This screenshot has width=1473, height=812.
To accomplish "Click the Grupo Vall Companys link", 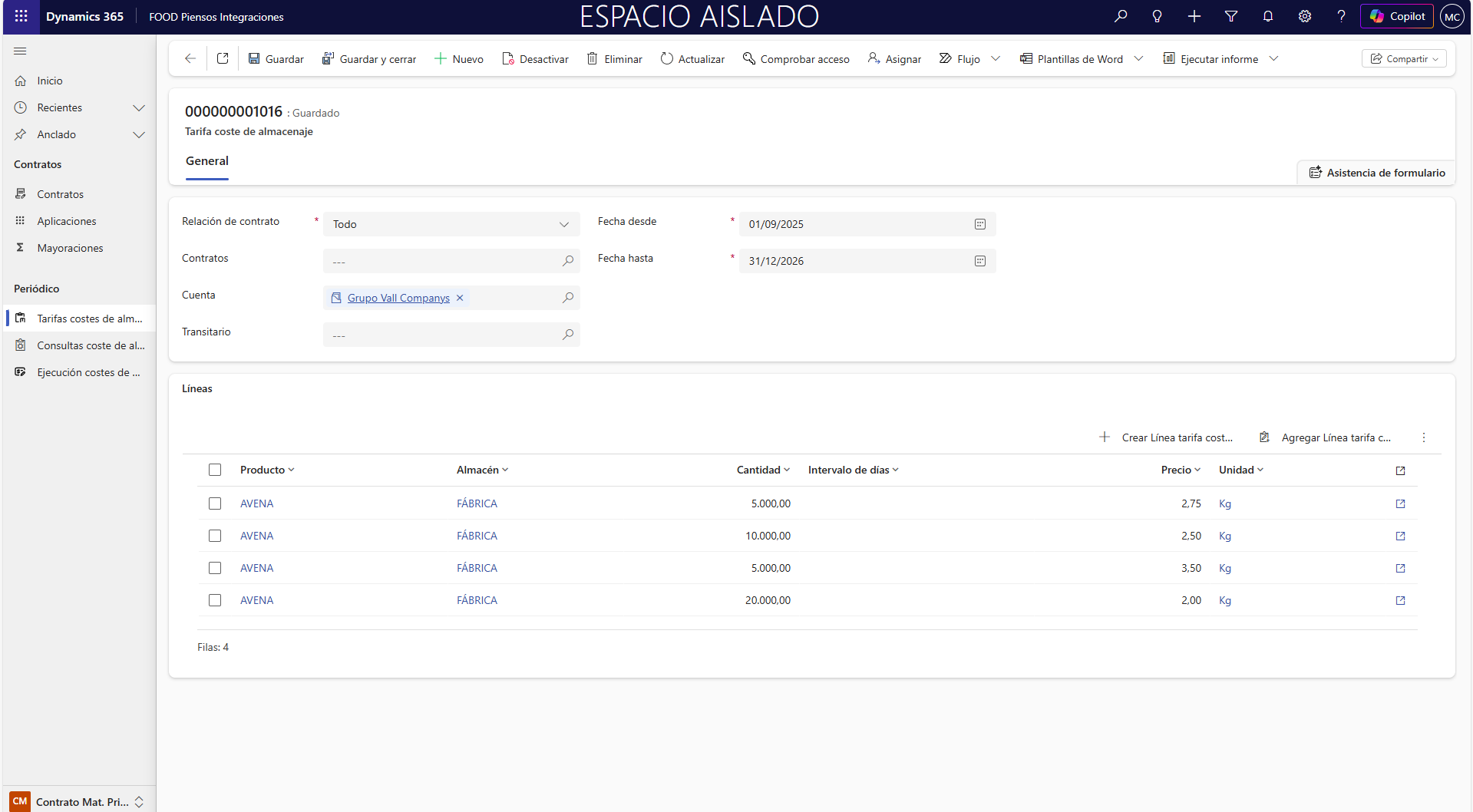I will pos(398,298).
